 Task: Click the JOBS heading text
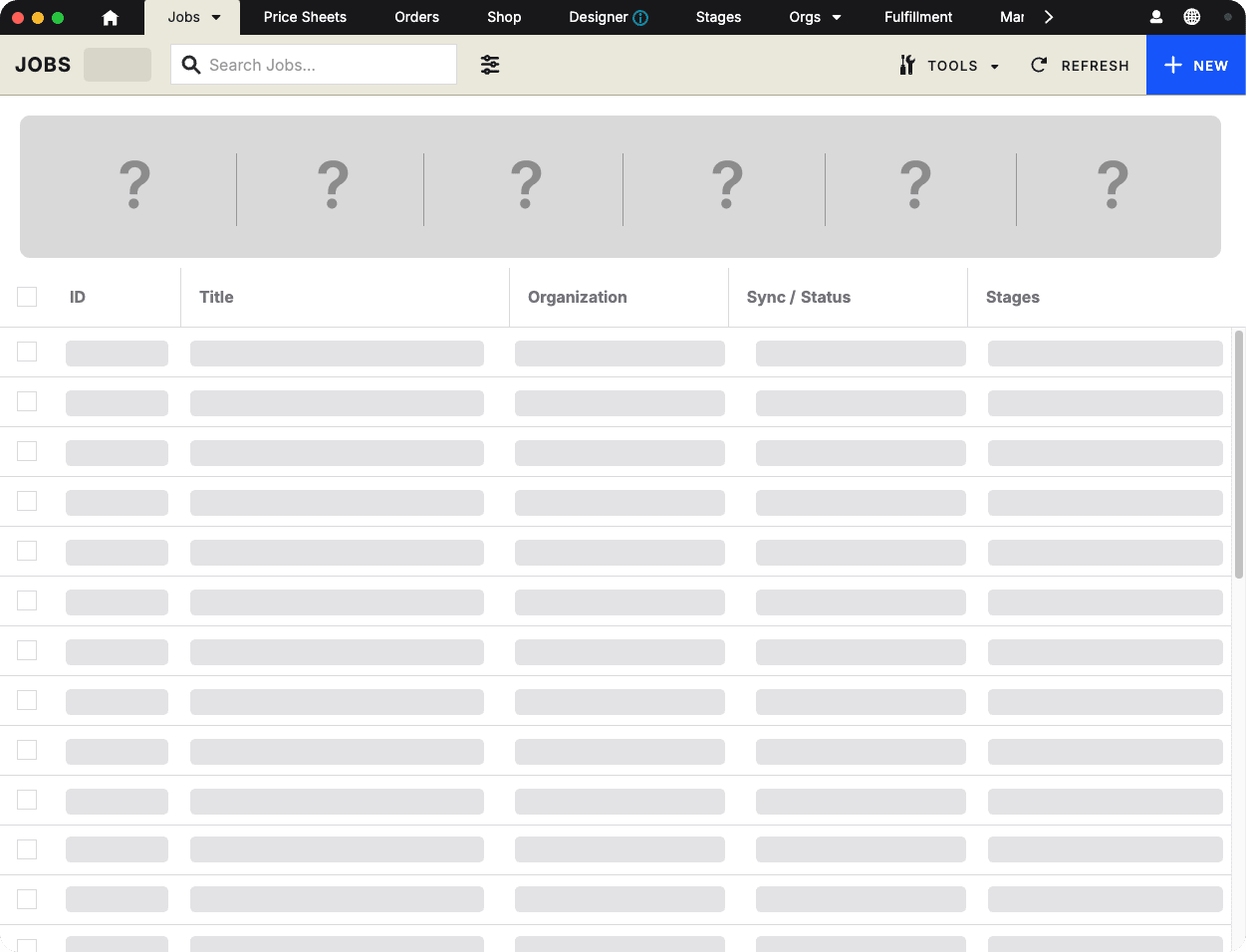pos(43,65)
